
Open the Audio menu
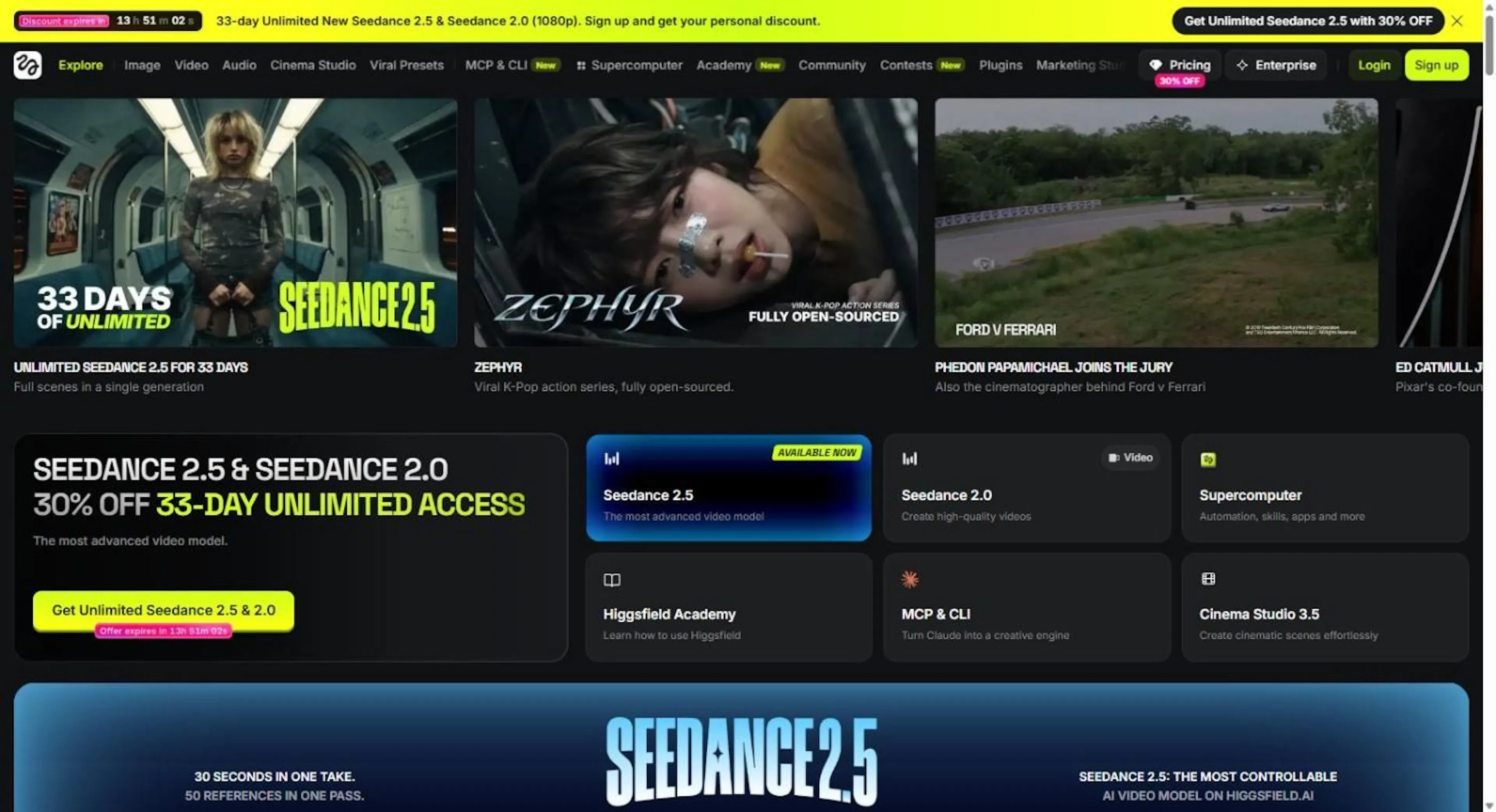239,65
